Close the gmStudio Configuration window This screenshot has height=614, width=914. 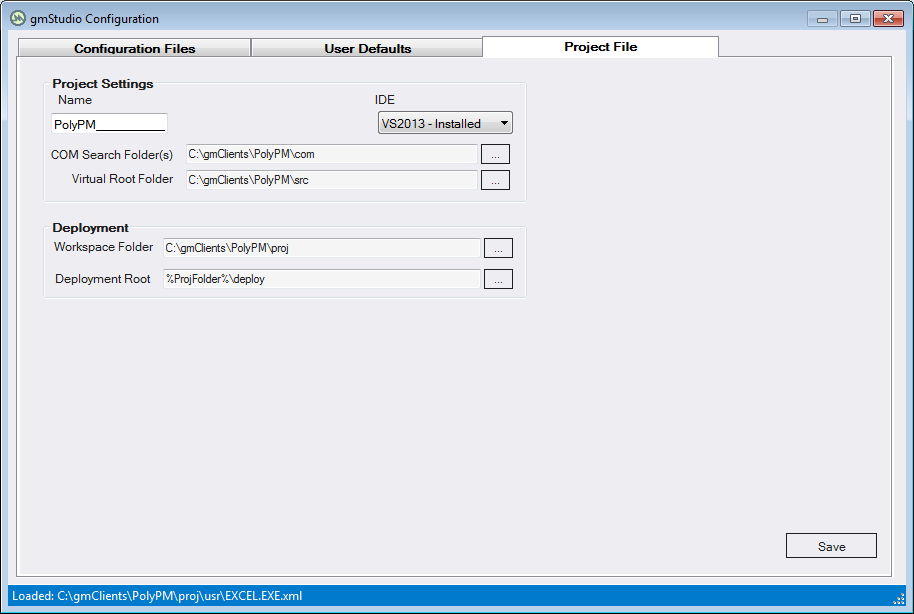point(887,18)
